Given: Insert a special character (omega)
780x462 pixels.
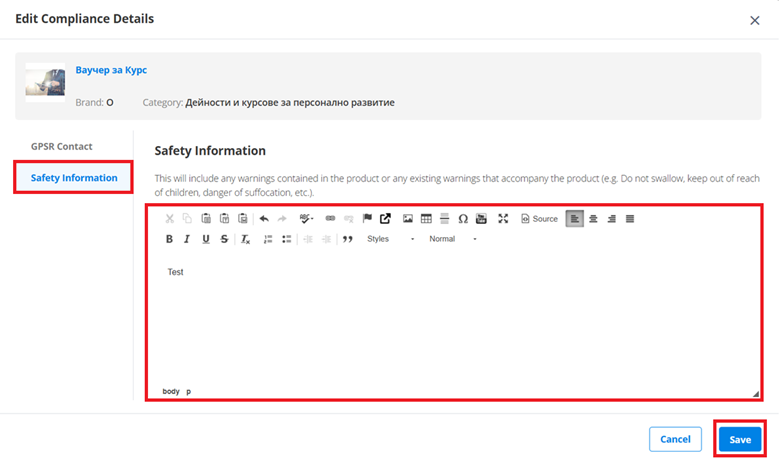Looking at the screenshot, I should click(x=463, y=219).
